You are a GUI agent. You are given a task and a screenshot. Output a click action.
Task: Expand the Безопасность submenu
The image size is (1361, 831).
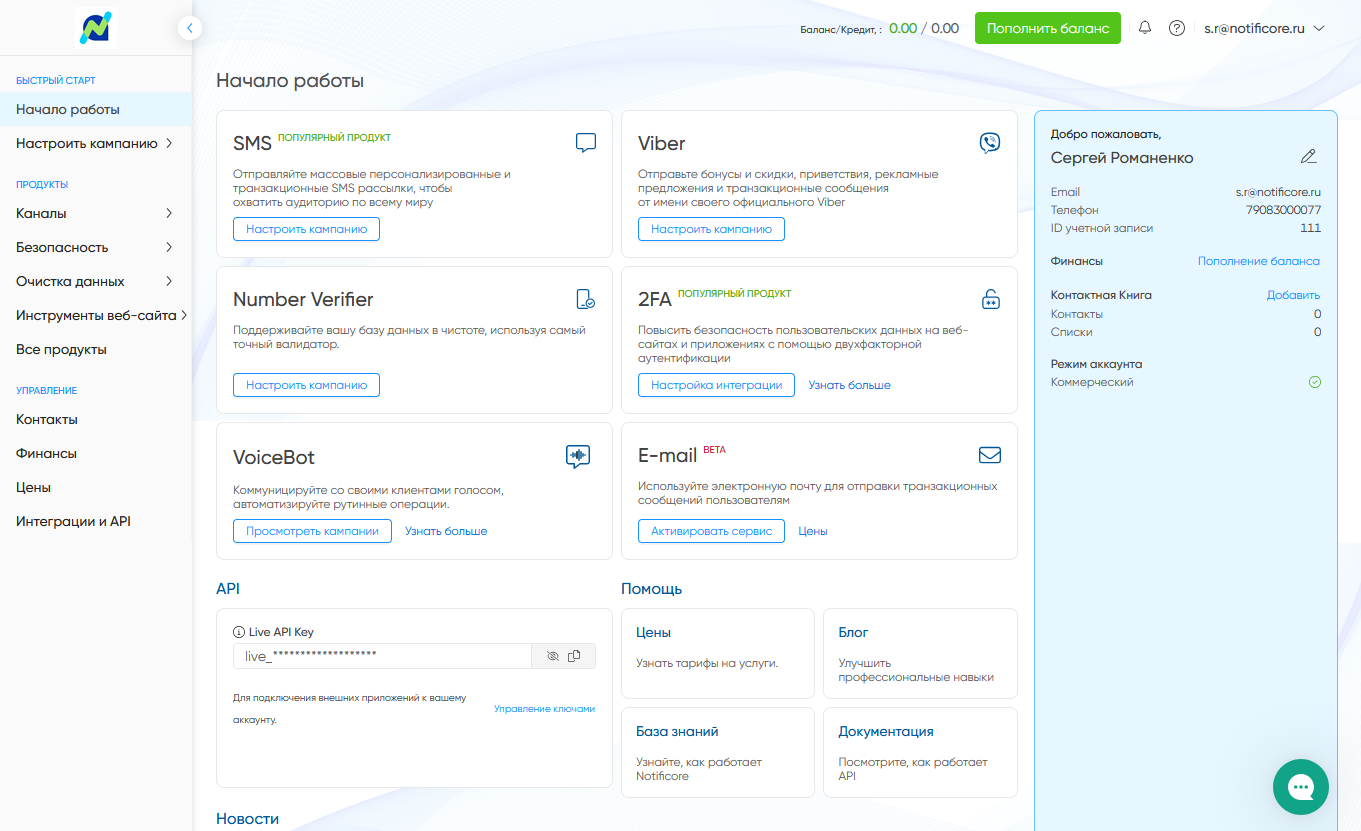click(x=95, y=247)
